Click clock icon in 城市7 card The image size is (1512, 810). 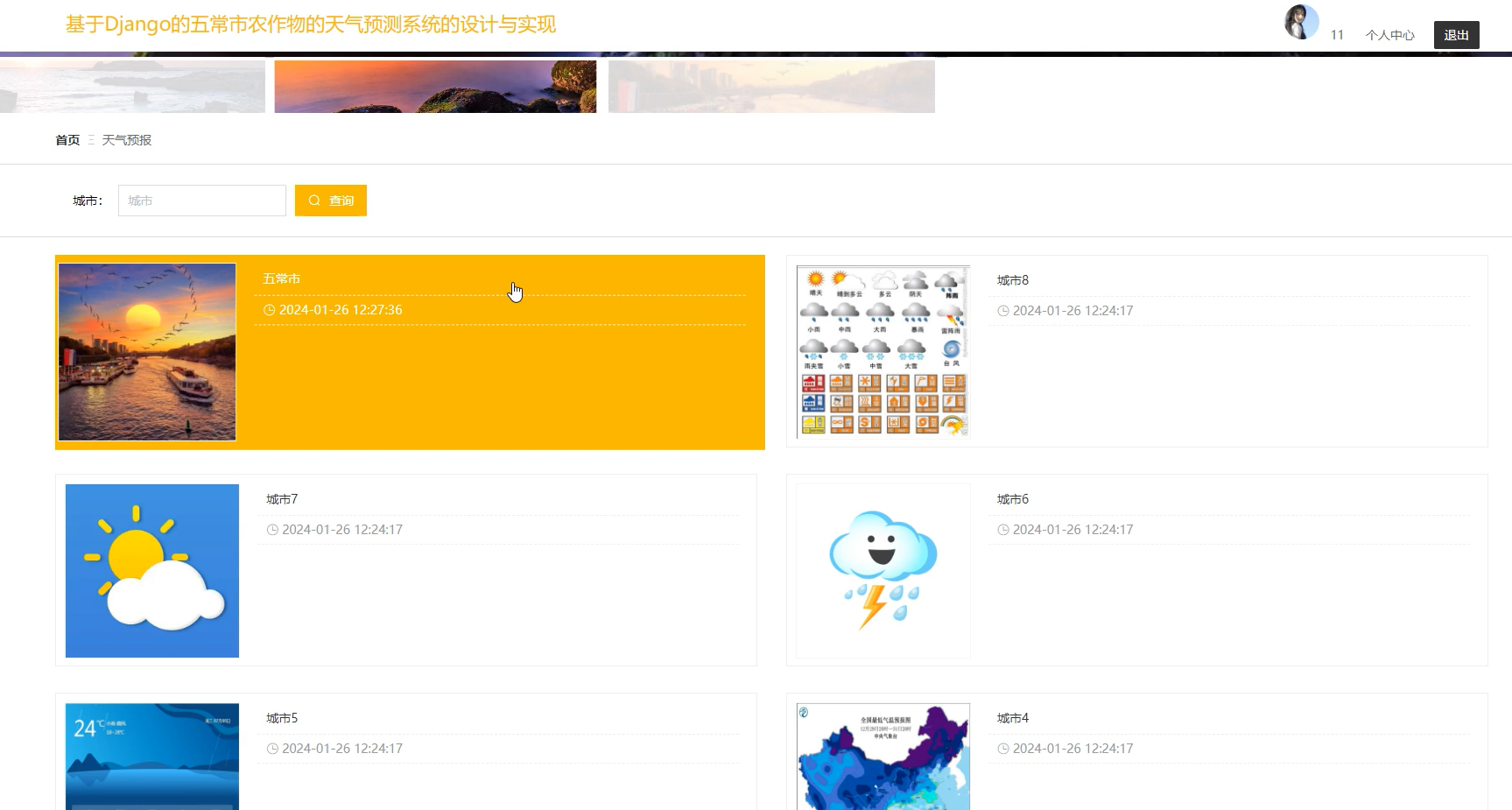pos(272,530)
